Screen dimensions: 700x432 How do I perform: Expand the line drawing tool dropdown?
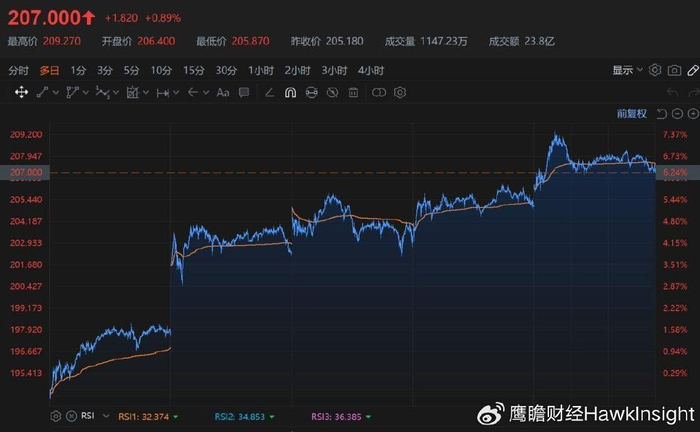pyautogui.click(x=56, y=92)
